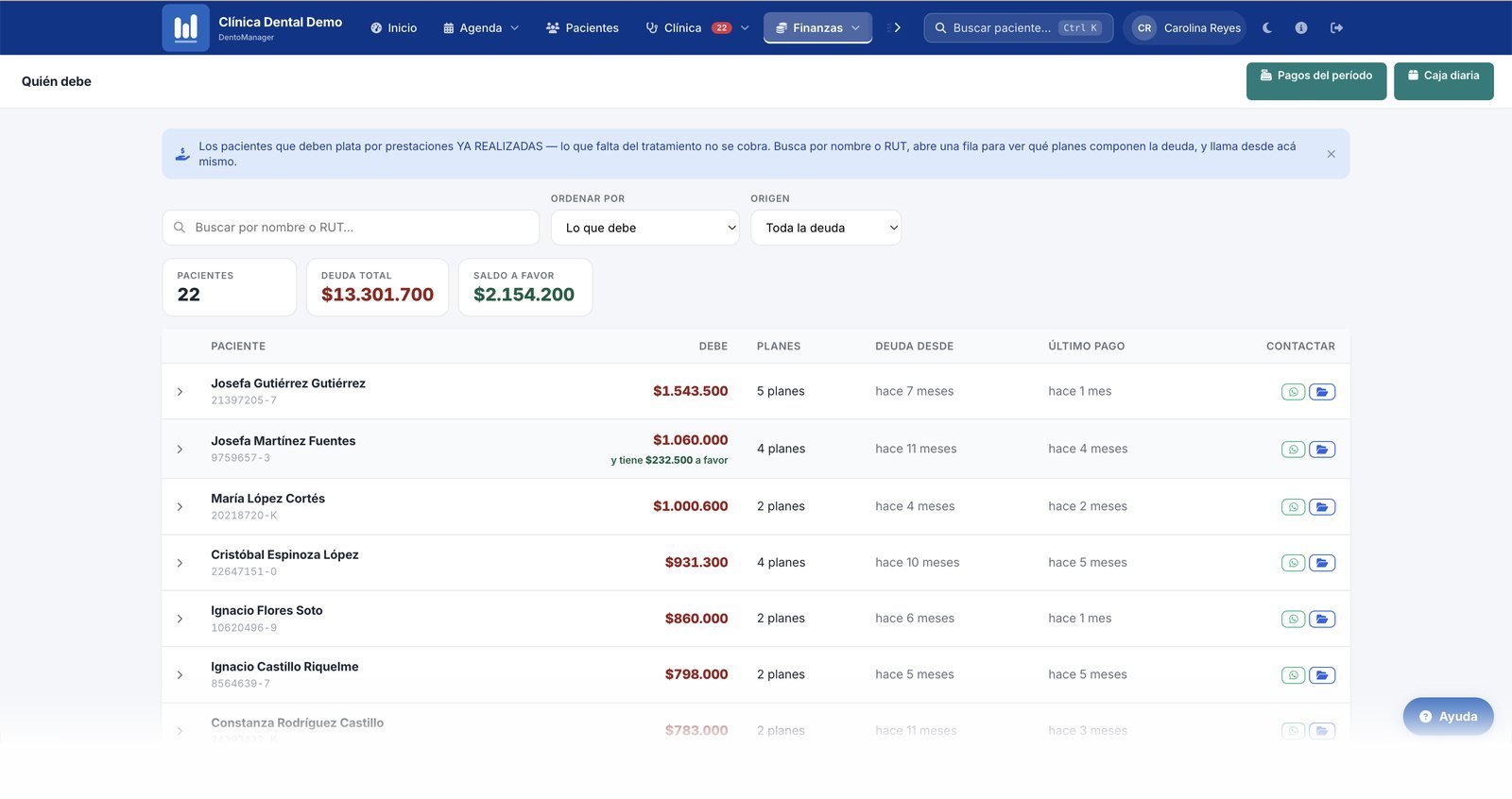
Task: Click Pagos del período button
Action: pyautogui.click(x=1316, y=81)
